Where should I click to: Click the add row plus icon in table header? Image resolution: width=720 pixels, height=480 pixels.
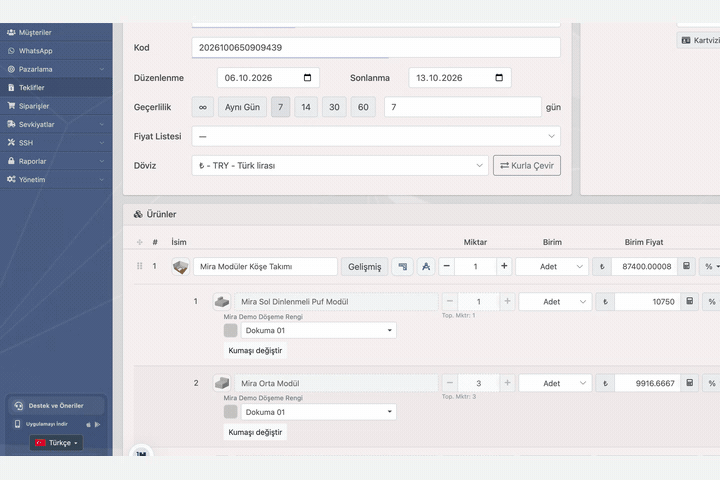[x=140, y=242]
